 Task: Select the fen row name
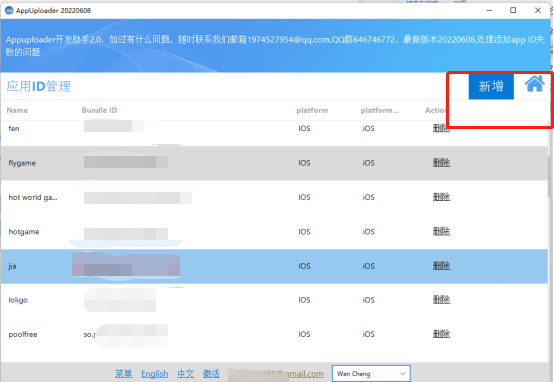tap(14, 128)
